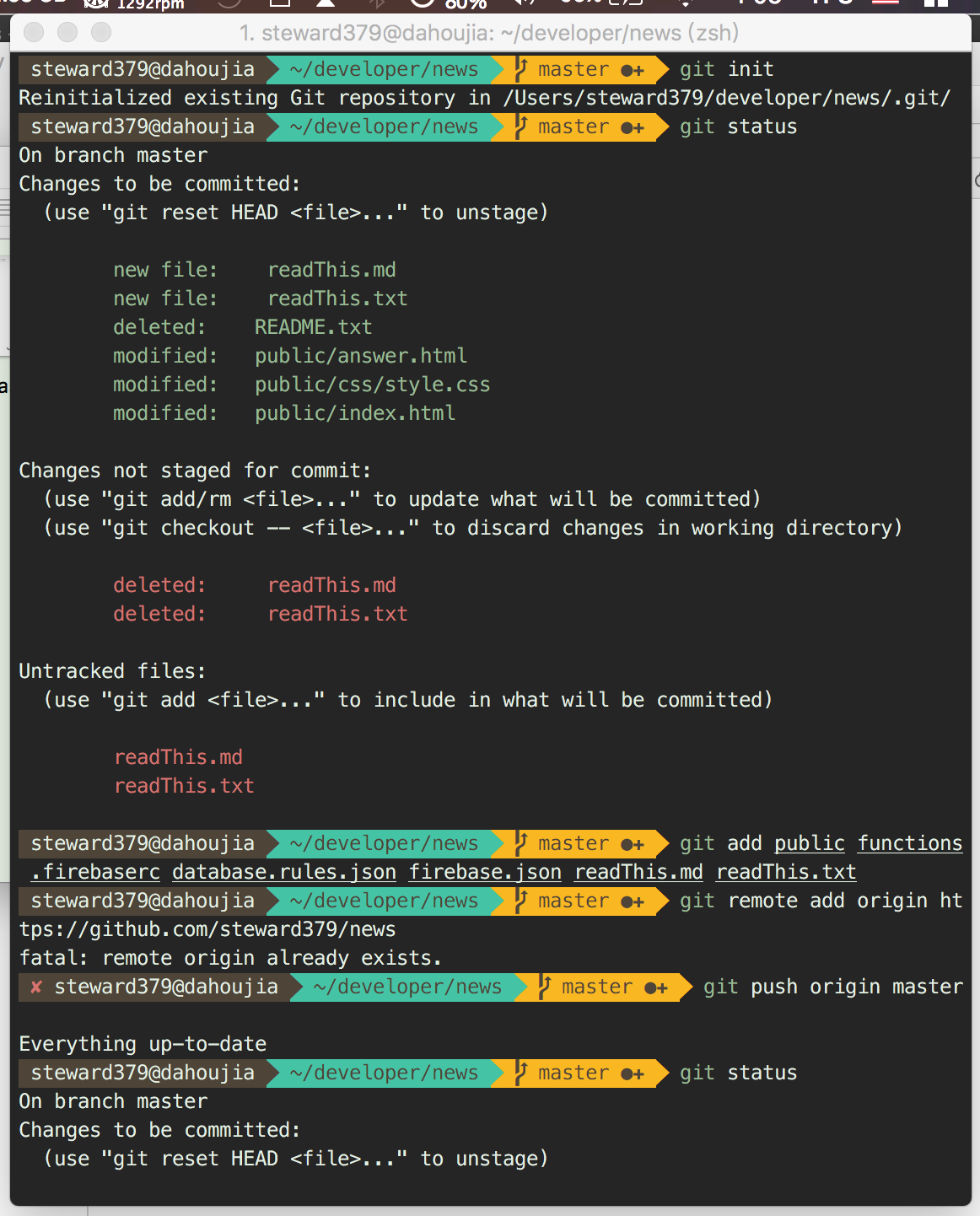Select the readThis.md filename under Untracked files
Screen dimensions: 980x1216
point(178,757)
